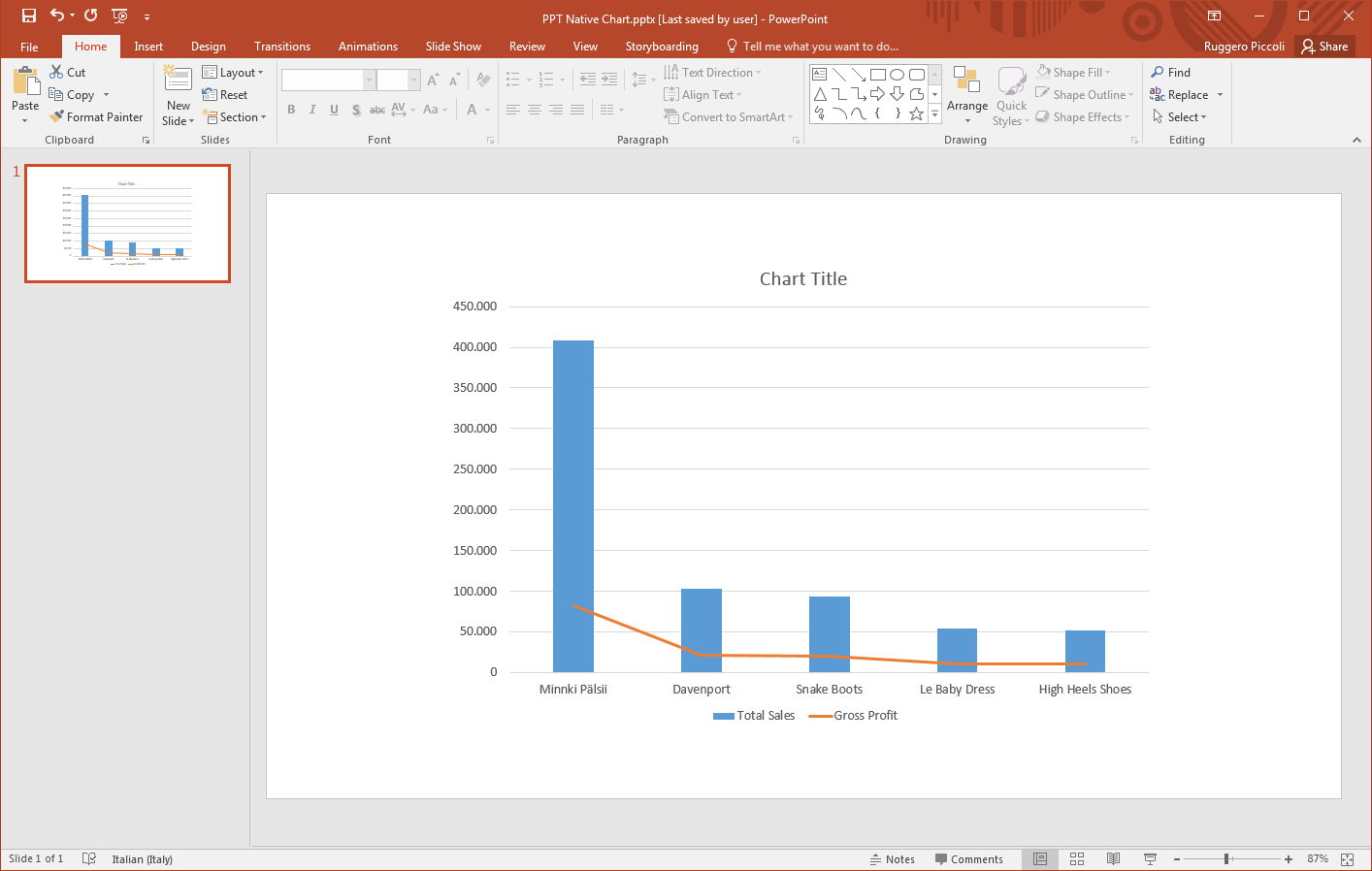Viewport: 1372px width, 871px height.
Task: Align text left
Action: click(513, 110)
